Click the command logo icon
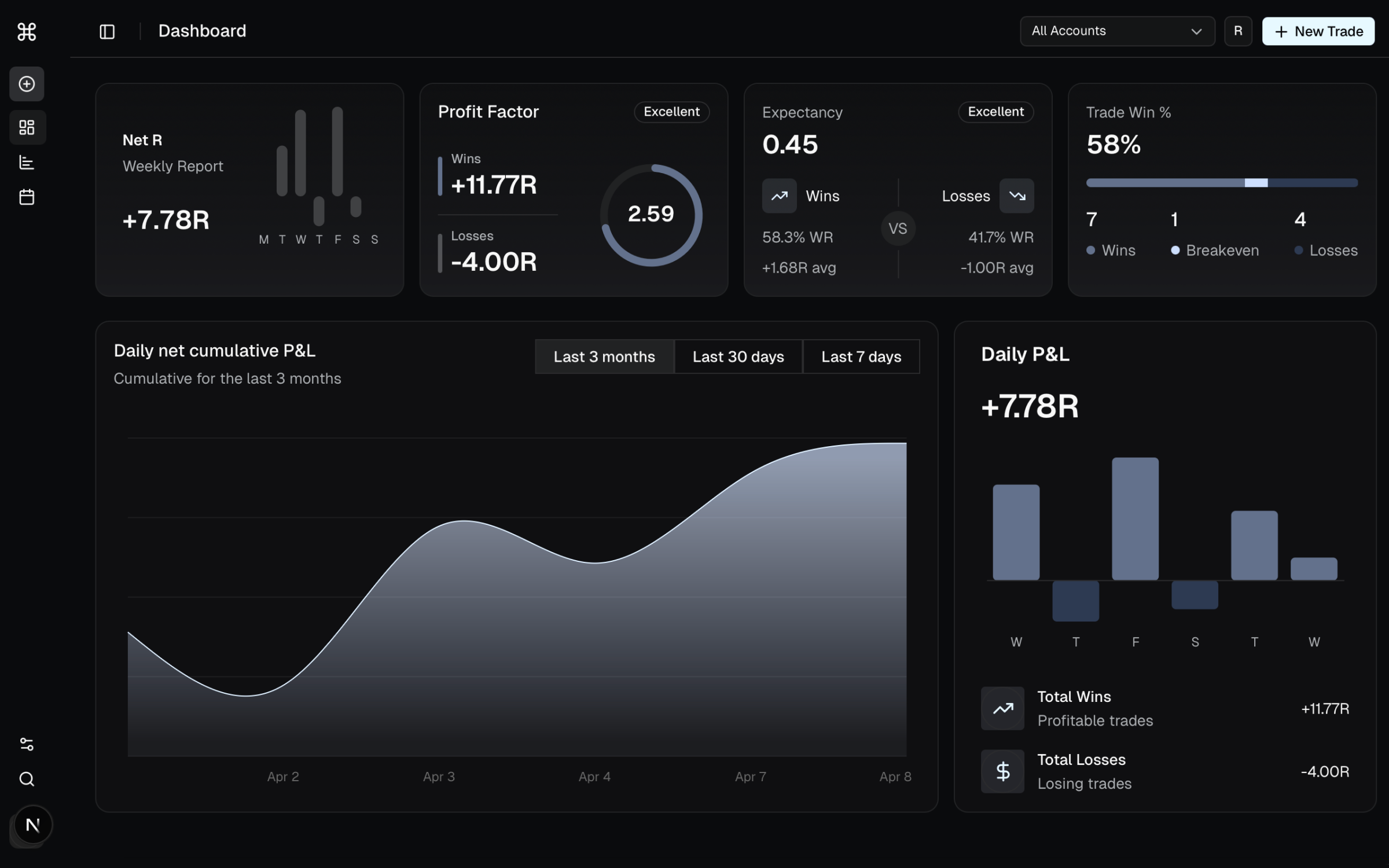Screen dimensions: 1389x868 27,31
